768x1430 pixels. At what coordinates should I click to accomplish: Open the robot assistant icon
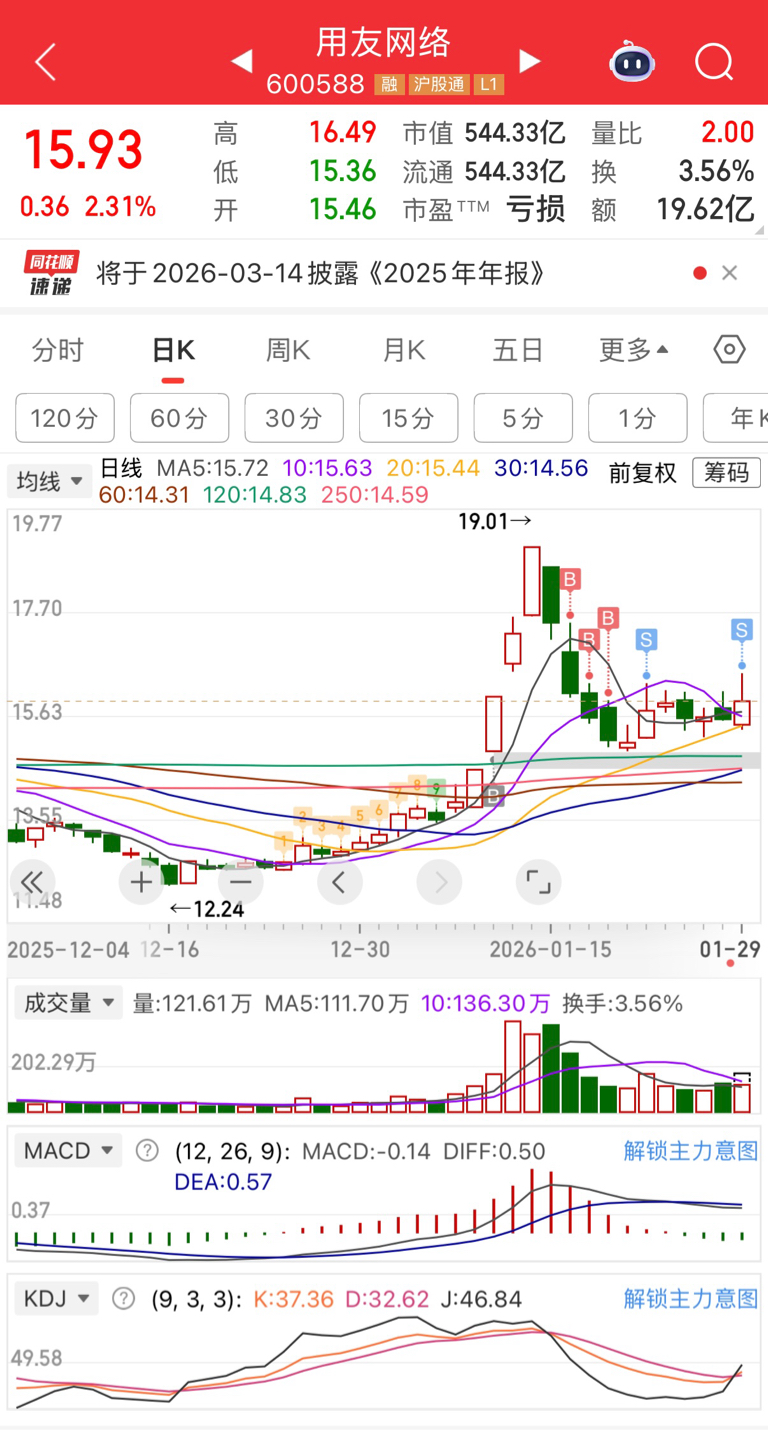633,62
